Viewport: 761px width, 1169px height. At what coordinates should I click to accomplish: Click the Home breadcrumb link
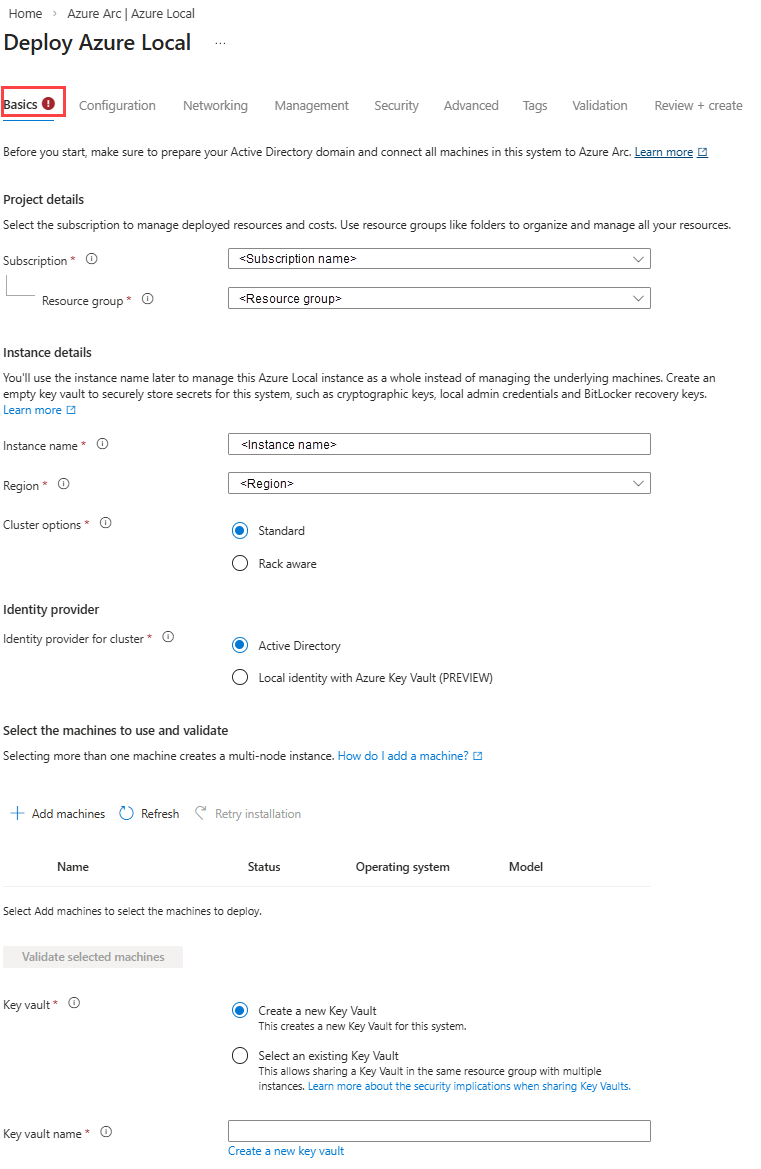point(25,13)
